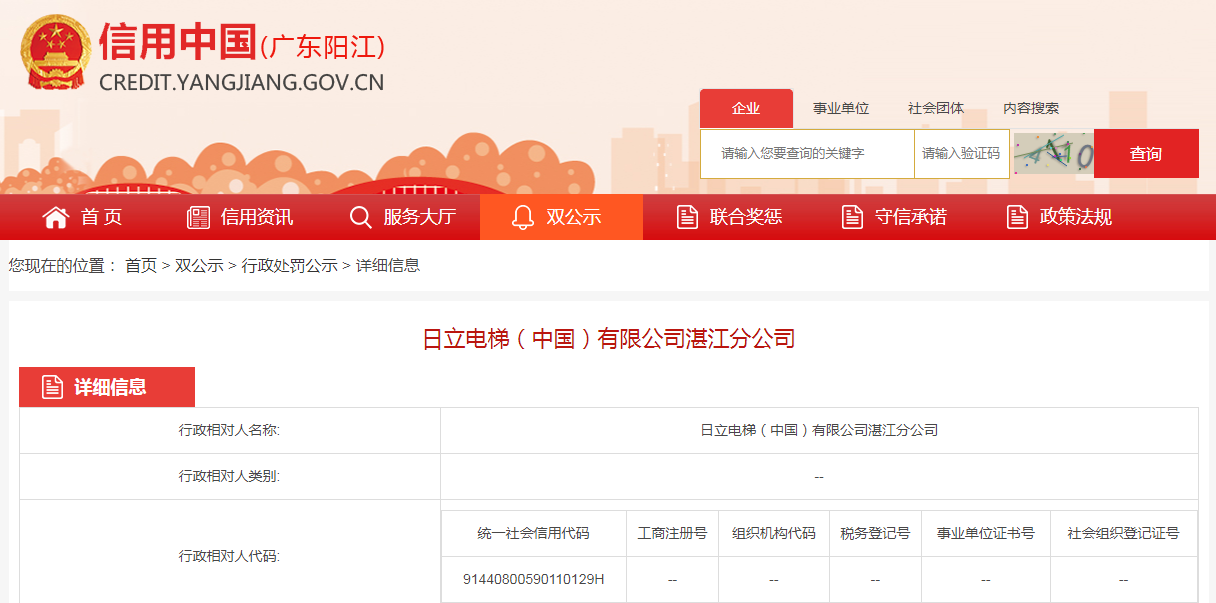This screenshot has width=1216, height=603.
Task: Click the 信用中国 site title
Action: (x=178, y=42)
